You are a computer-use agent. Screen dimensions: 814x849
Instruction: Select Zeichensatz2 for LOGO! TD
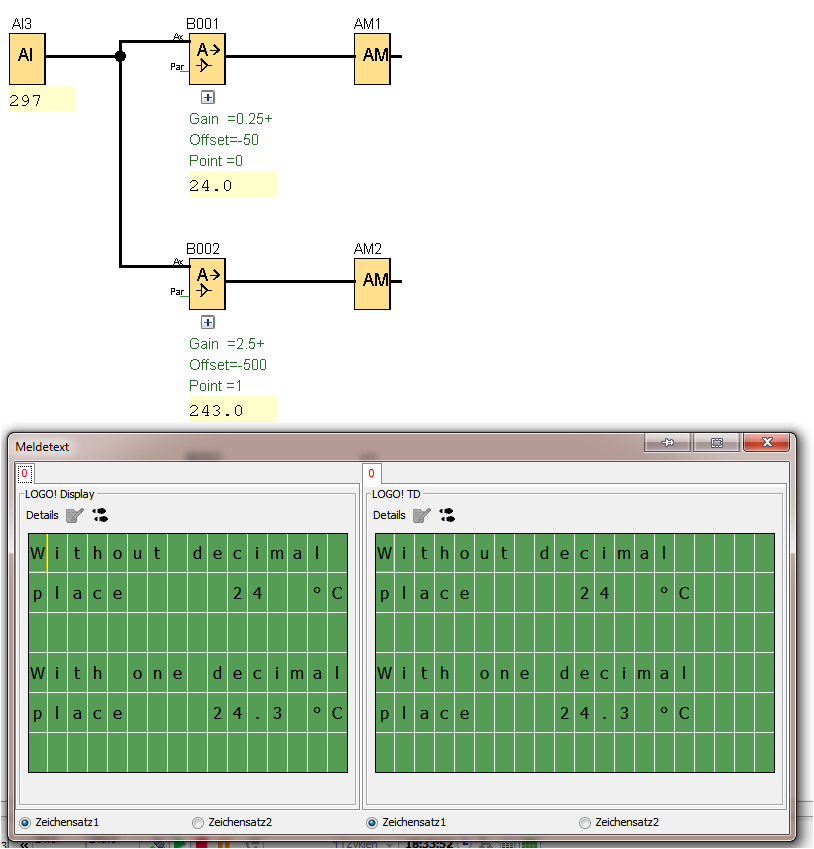(585, 822)
